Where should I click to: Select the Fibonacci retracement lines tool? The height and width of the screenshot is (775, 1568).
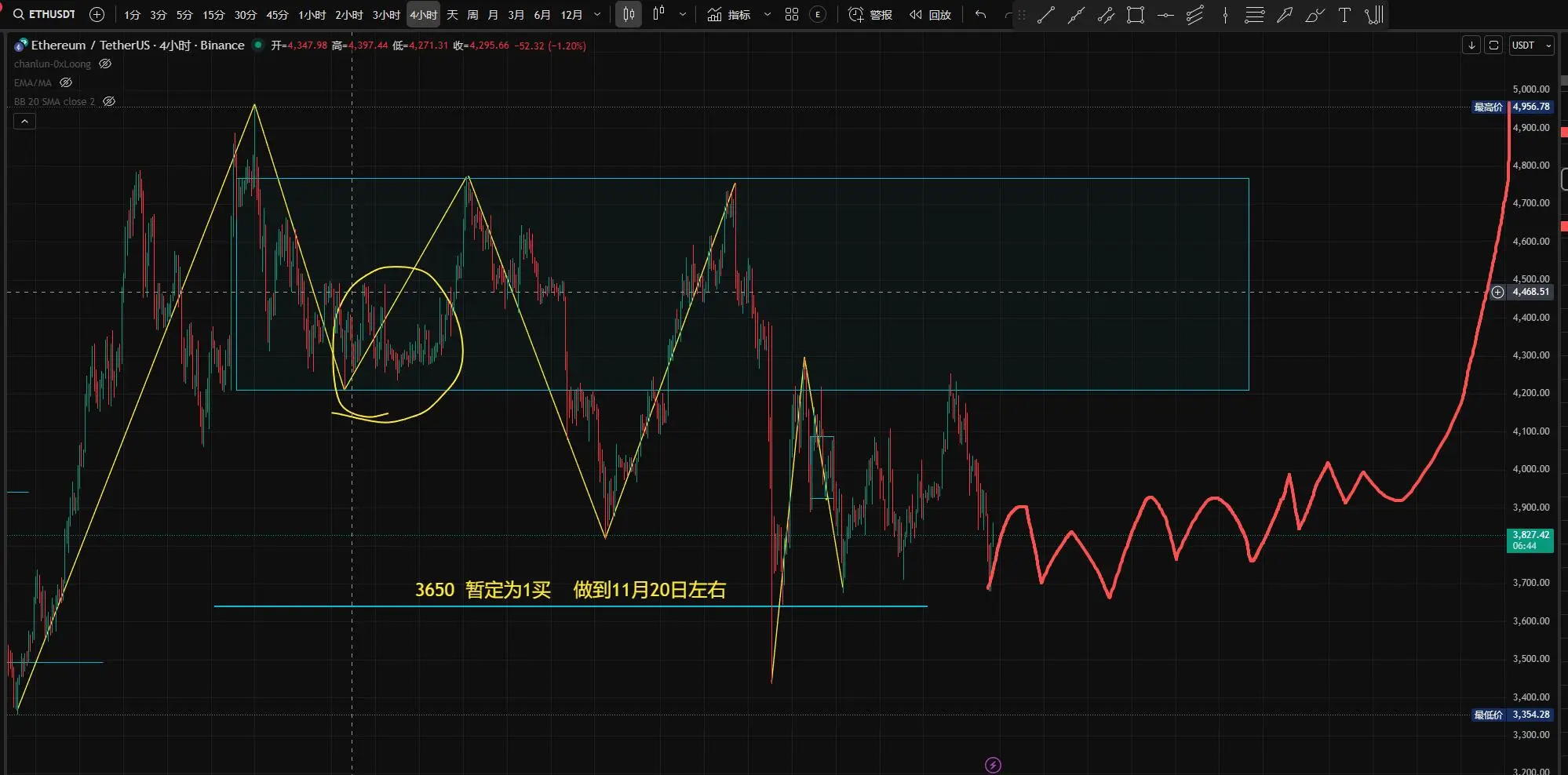(x=1255, y=15)
